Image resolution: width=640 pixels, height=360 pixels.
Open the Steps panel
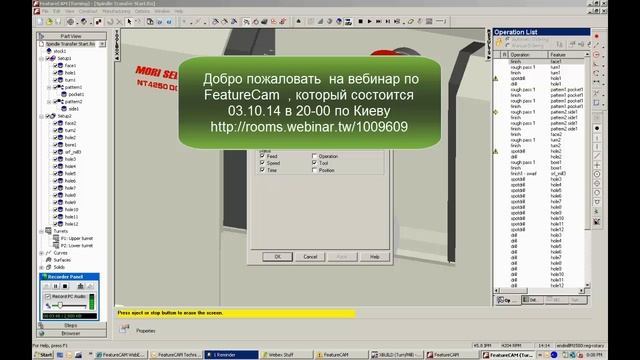coord(71,325)
